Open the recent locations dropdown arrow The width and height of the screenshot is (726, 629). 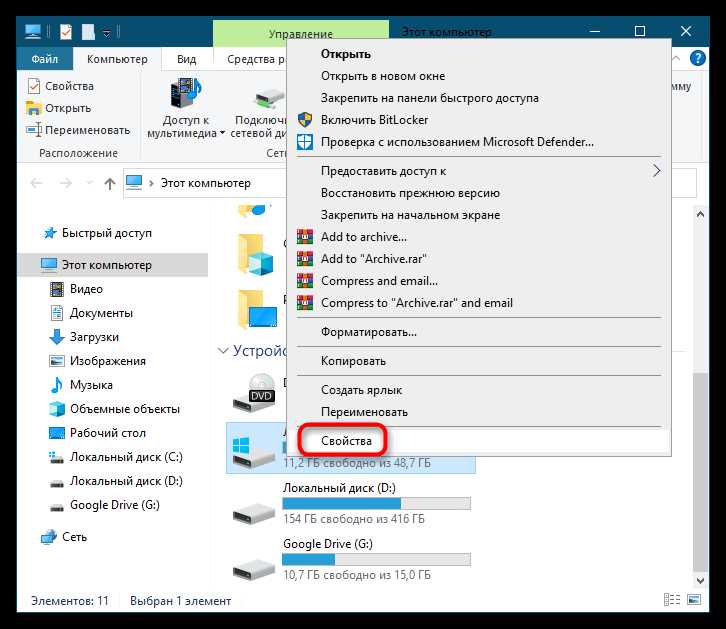click(x=87, y=184)
